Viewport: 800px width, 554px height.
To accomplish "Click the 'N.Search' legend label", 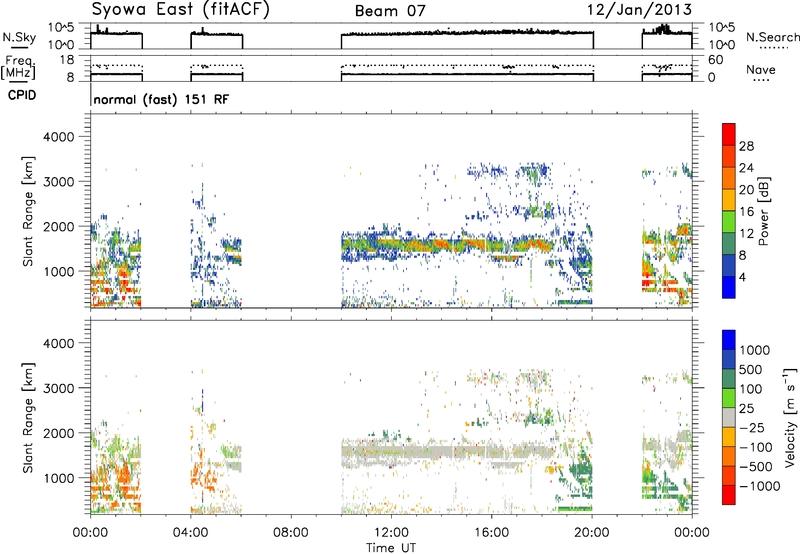I will [x=773, y=37].
